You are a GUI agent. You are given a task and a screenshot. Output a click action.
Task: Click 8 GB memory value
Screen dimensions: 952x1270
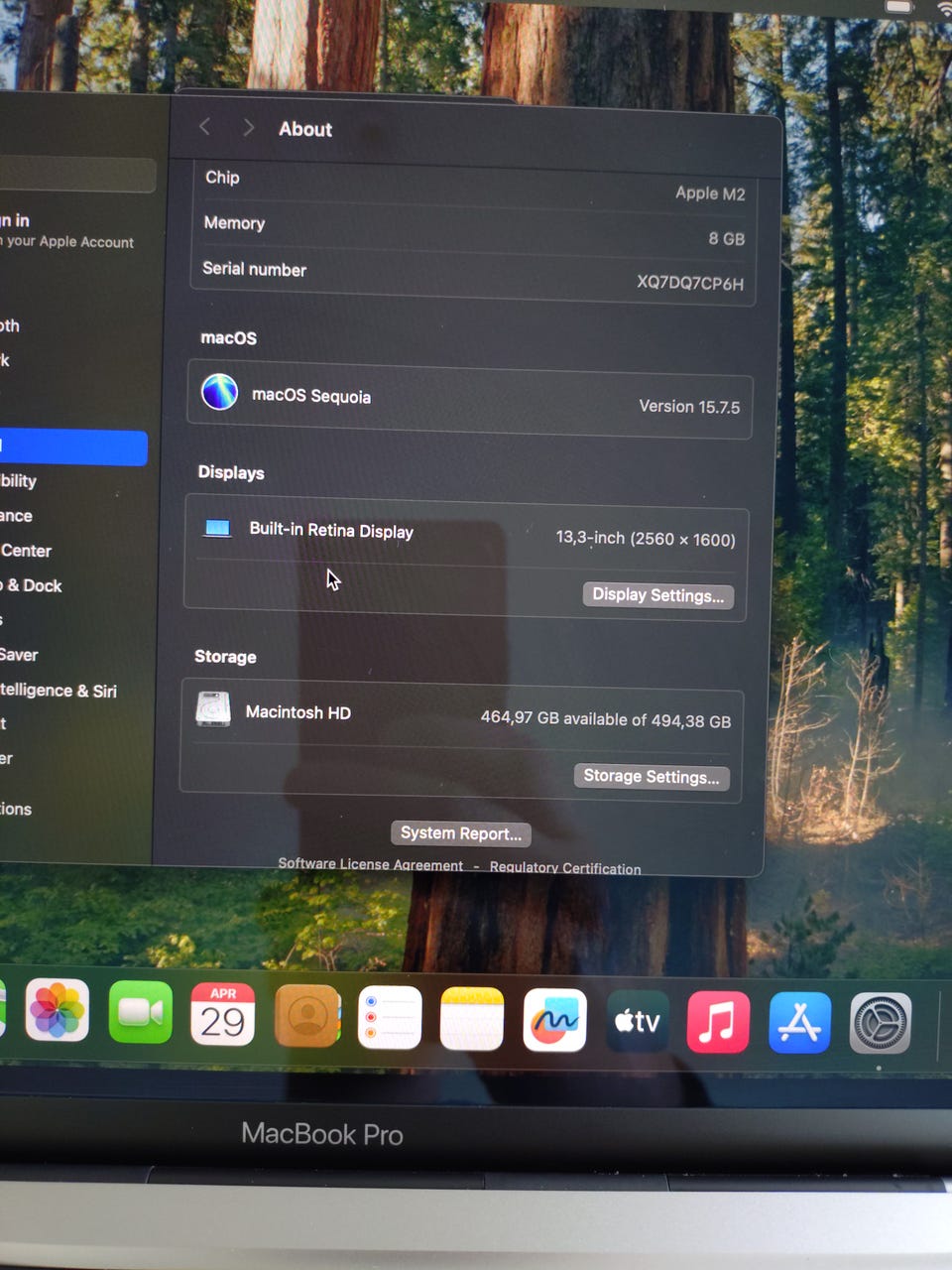(727, 239)
